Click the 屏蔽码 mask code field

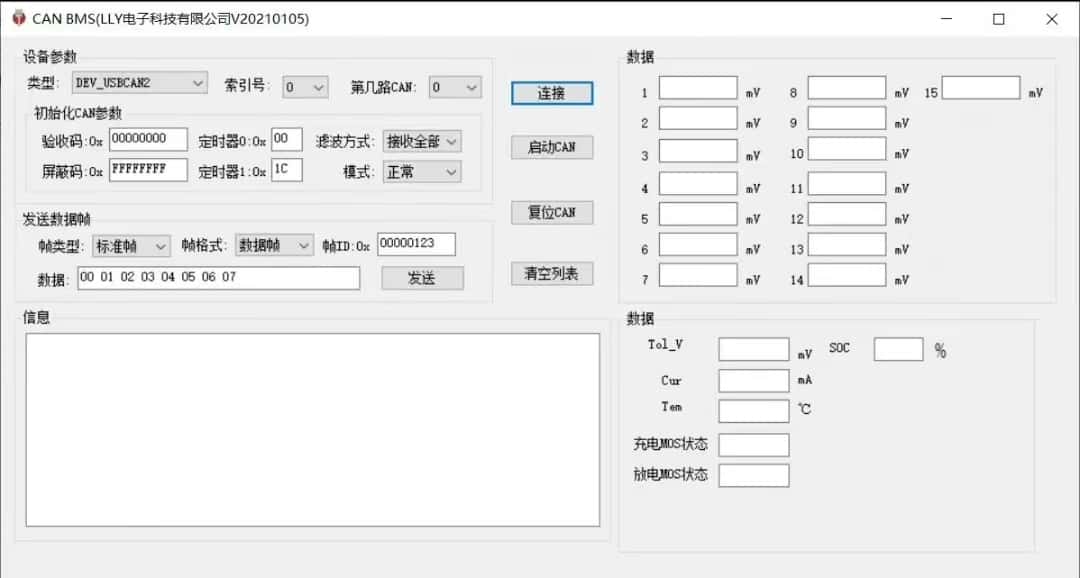pos(148,169)
